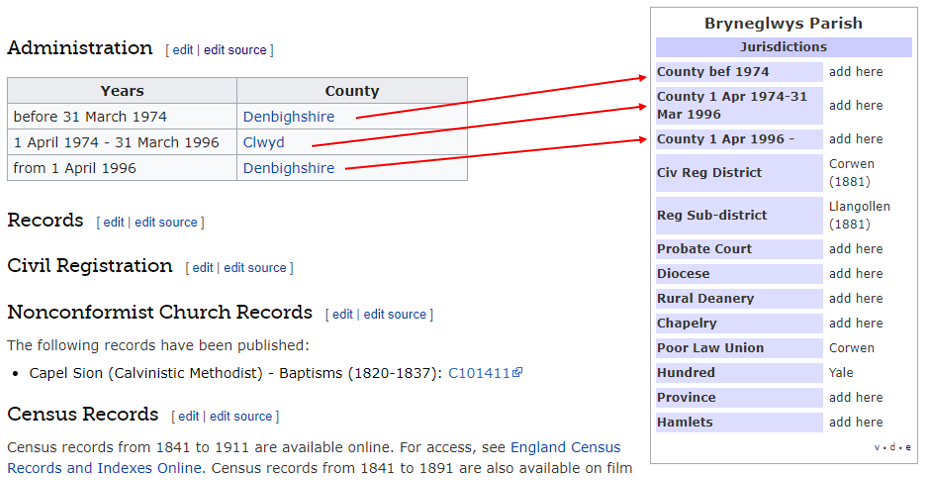This screenshot has height=480, width=925.
Task: Click edit link next to Administration heading
Action: [x=182, y=50]
